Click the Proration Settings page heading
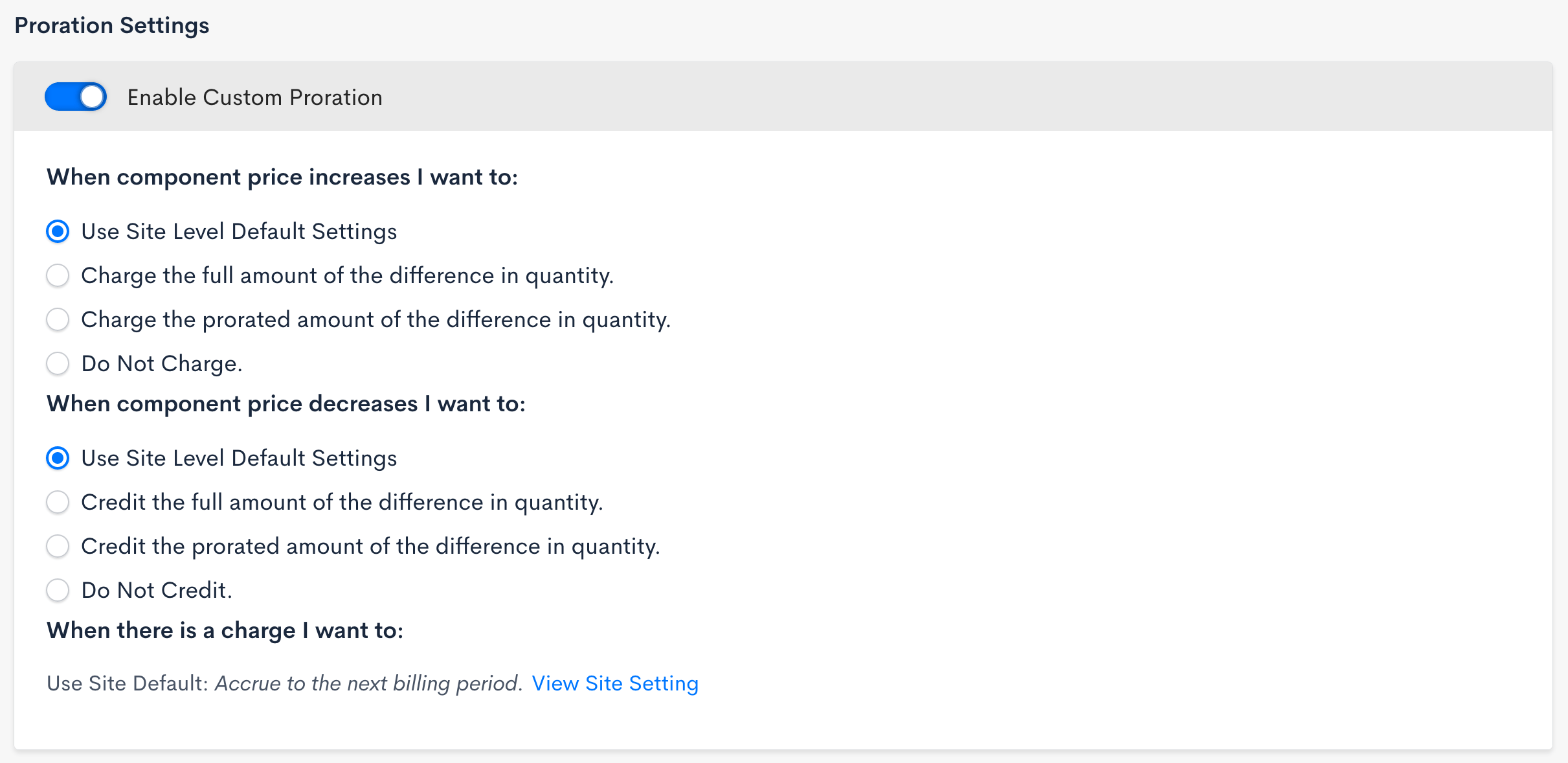 (x=112, y=25)
